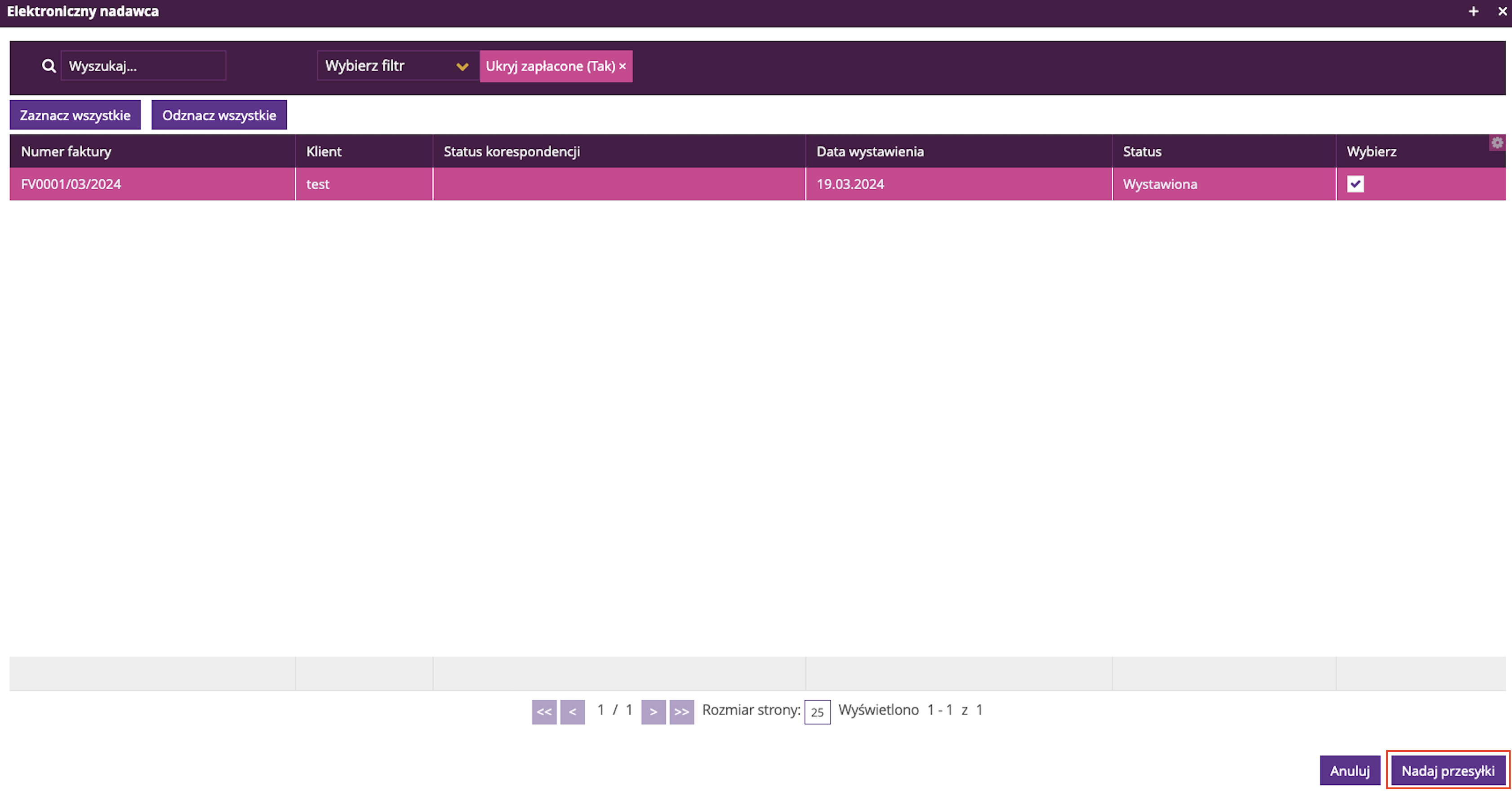
Task: Jump to last page with >> button
Action: point(681,712)
